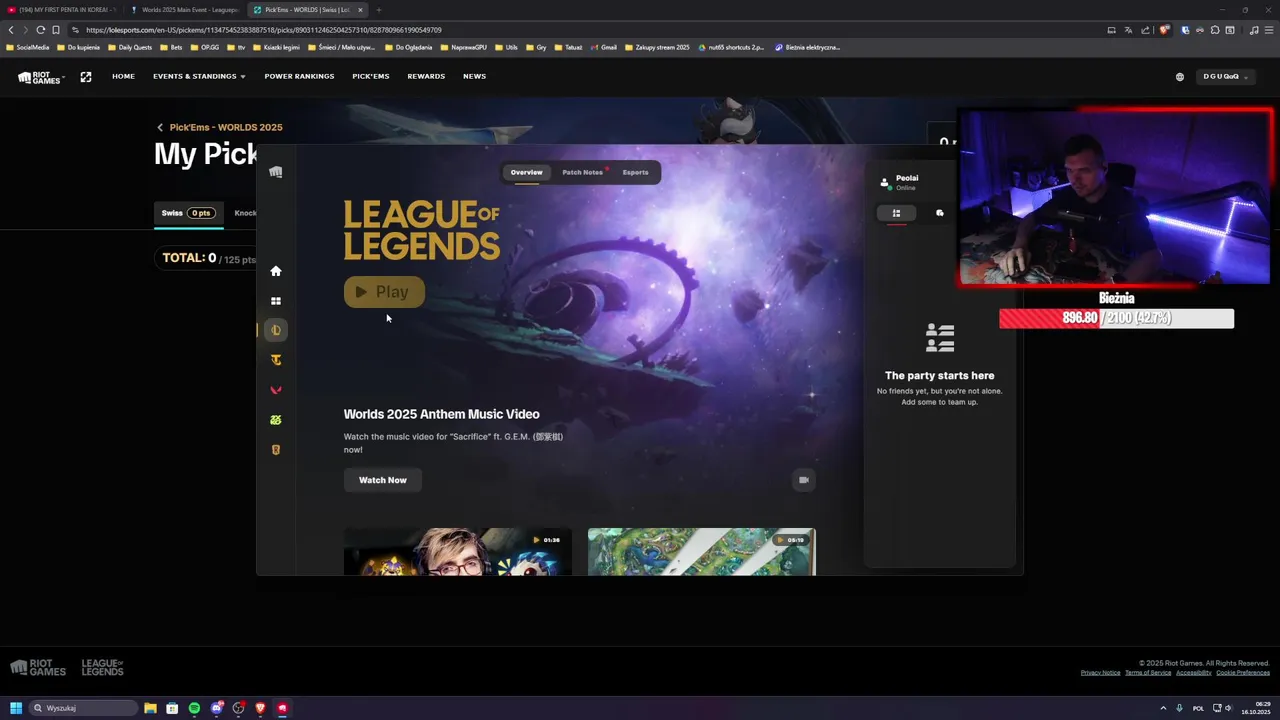Viewport: 1280px width, 720px height.
Task: Open the Brave Shields lion icon
Action: point(1164,30)
